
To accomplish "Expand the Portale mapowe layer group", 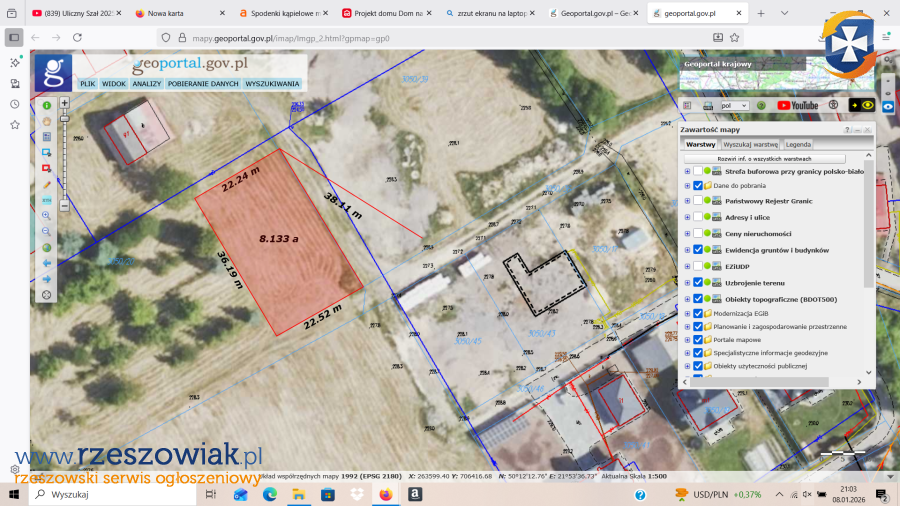I will [x=687, y=339].
